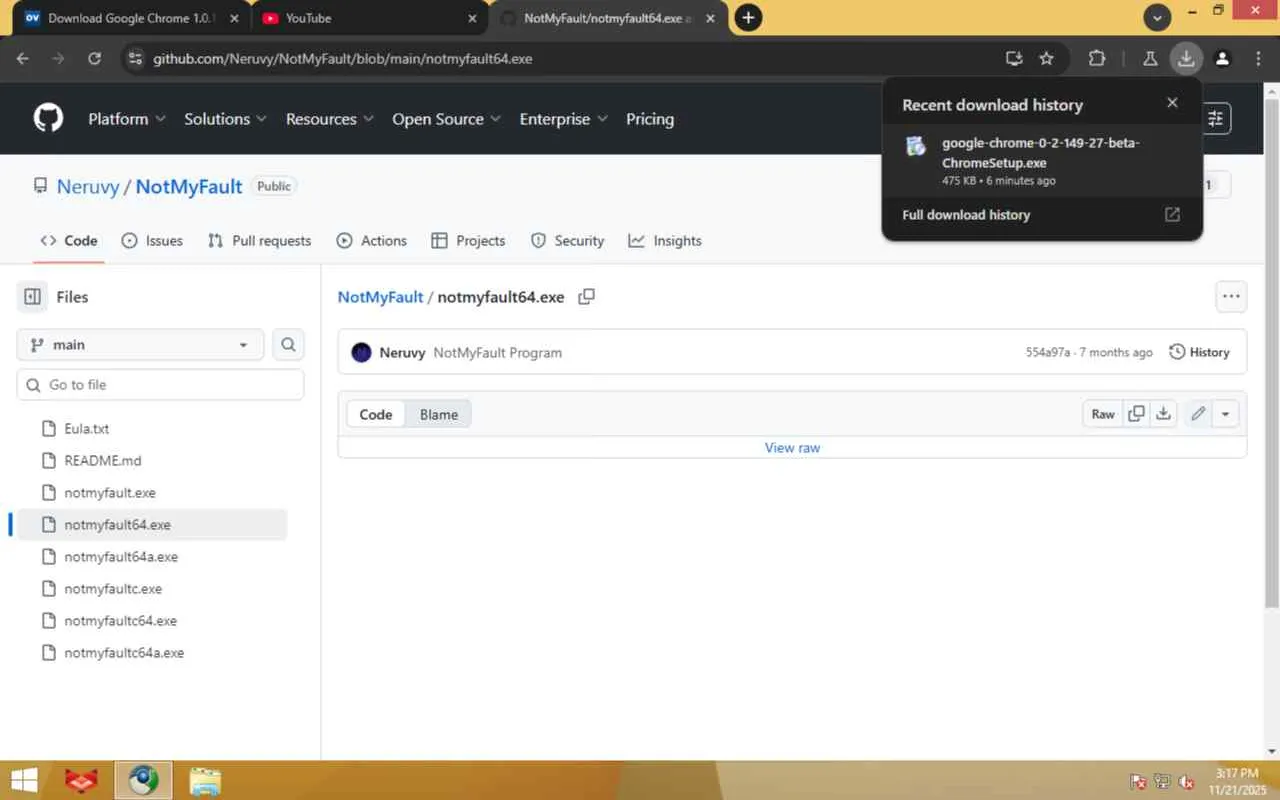Open the Security tab
The height and width of the screenshot is (800, 1280).
tap(567, 241)
